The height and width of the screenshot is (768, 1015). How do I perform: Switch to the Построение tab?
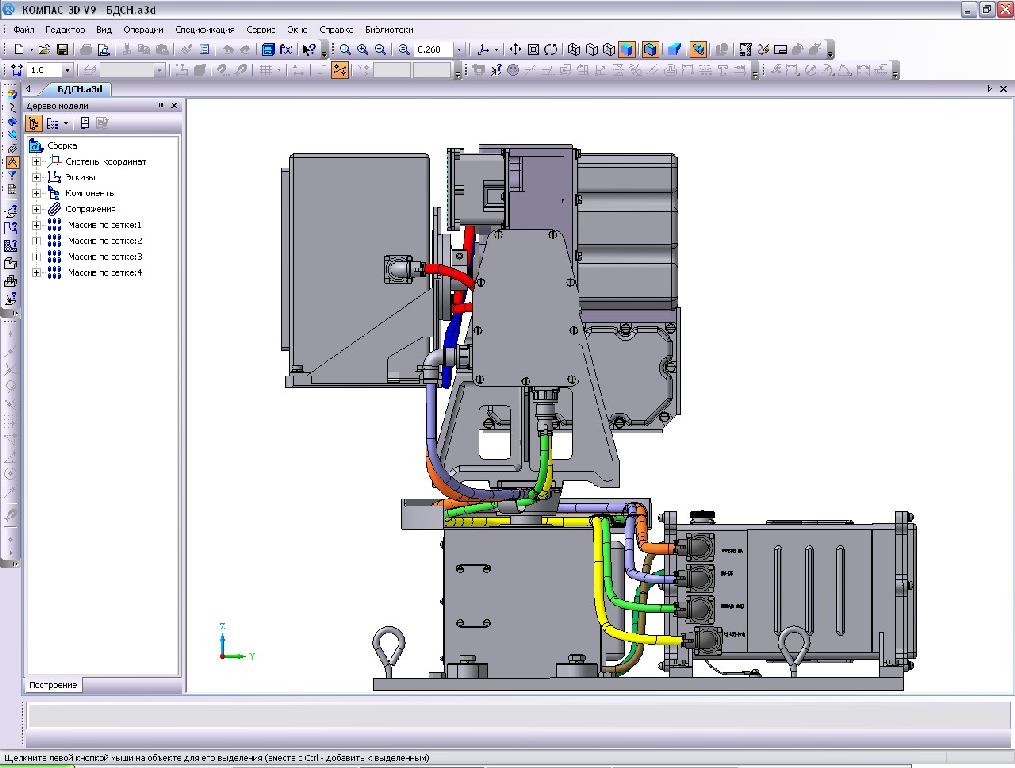[x=53, y=685]
